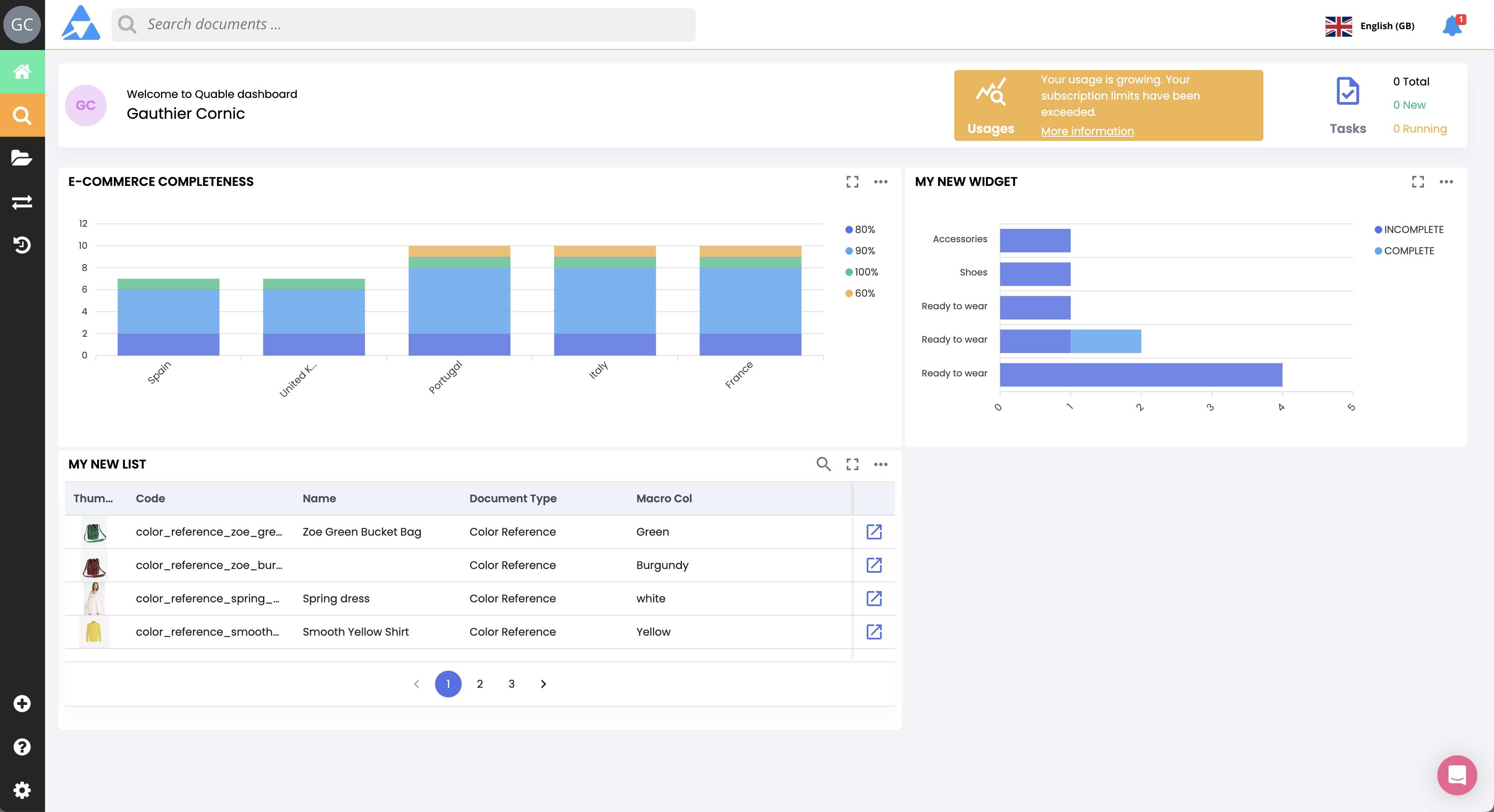Open the settings gear icon

tap(22, 790)
